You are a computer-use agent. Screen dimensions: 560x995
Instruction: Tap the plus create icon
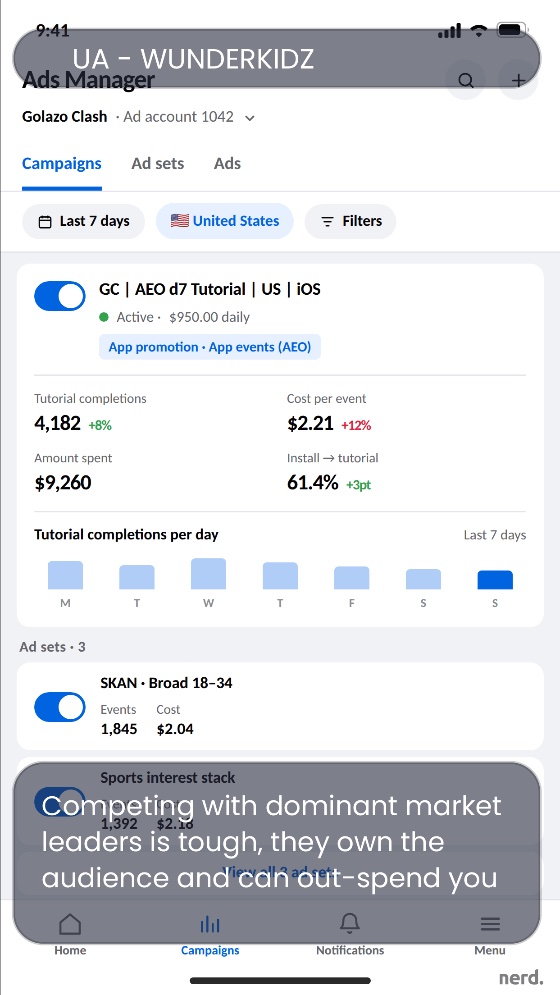click(519, 81)
